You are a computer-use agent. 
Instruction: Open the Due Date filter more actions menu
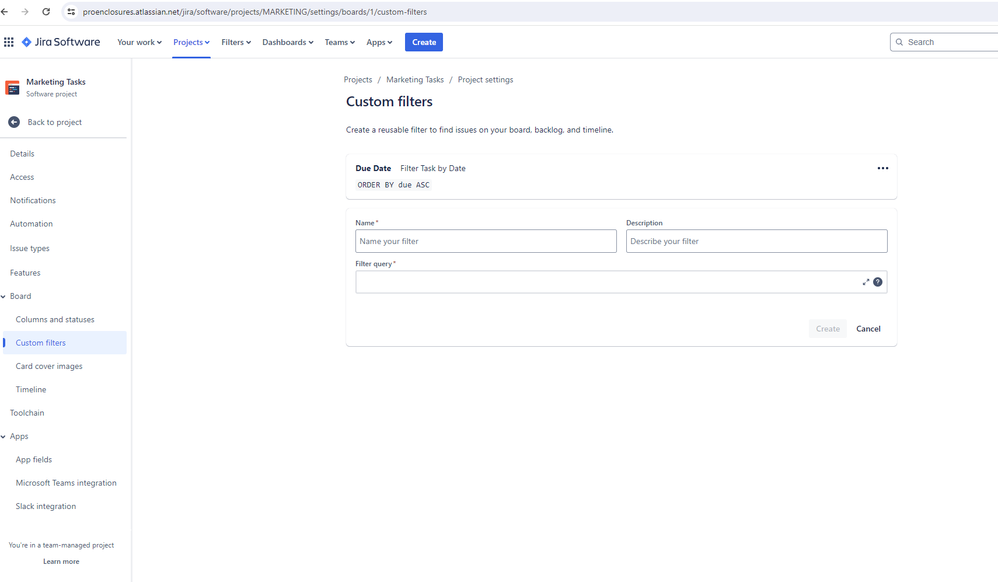[883, 168]
